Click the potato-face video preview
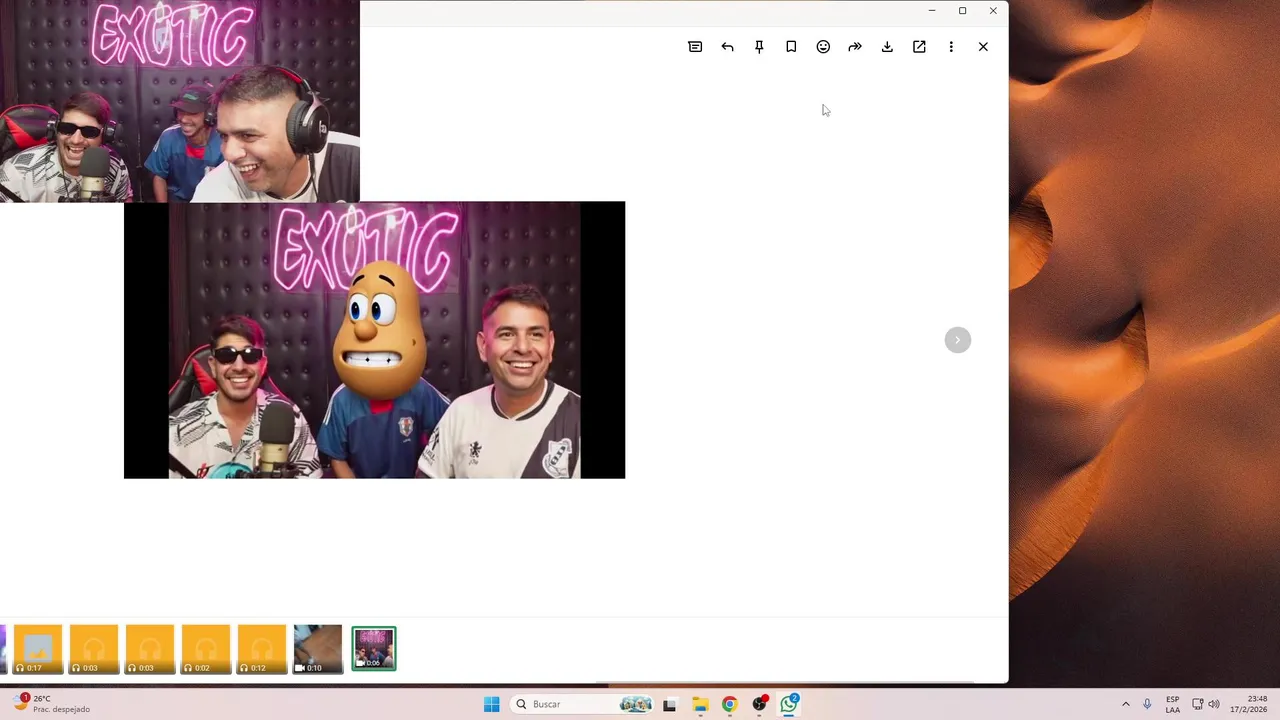Image resolution: width=1280 pixels, height=720 pixels. click(374, 340)
